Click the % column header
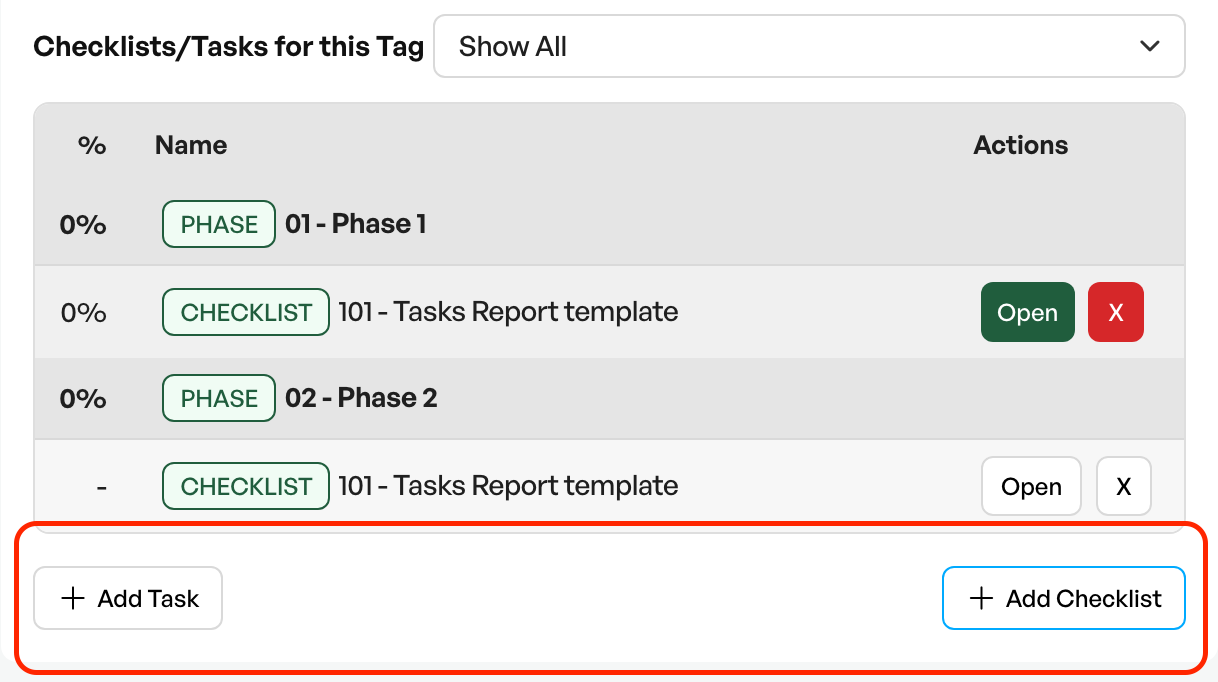Image resolution: width=1218 pixels, height=682 pixels. pyautogui.click(x=92, y=145)
